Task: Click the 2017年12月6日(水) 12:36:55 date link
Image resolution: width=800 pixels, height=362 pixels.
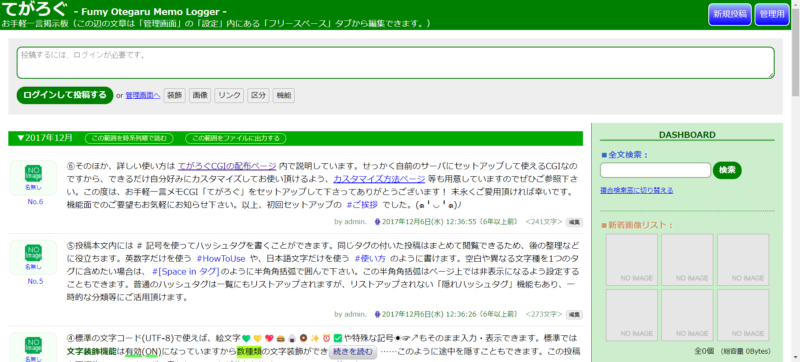Action: pyautogui.click(x=429, y=222)
